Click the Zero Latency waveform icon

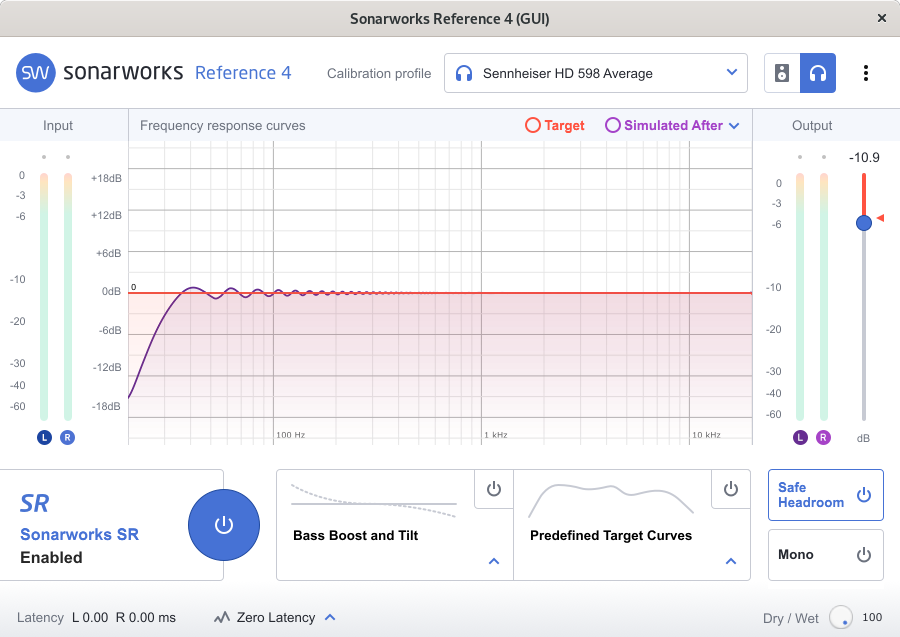point(222,617)
